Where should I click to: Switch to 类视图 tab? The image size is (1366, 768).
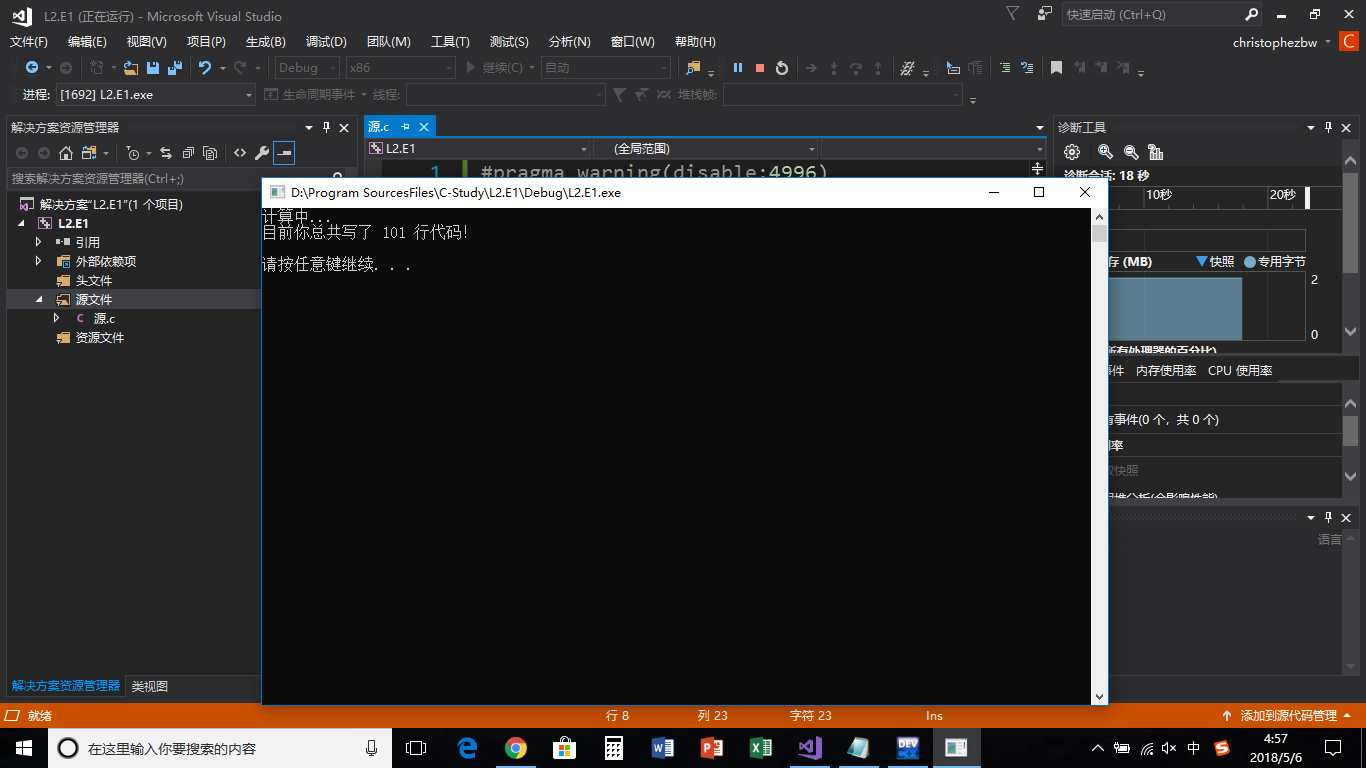tap(150, 687)
